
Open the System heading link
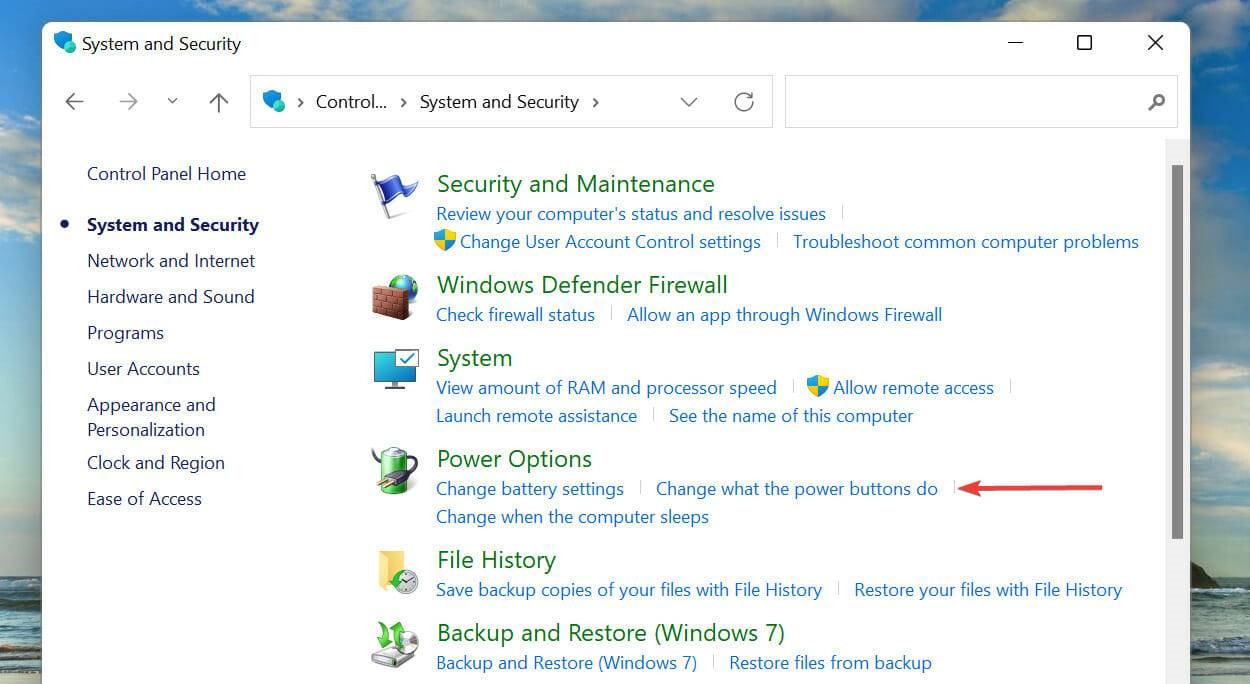474,358
